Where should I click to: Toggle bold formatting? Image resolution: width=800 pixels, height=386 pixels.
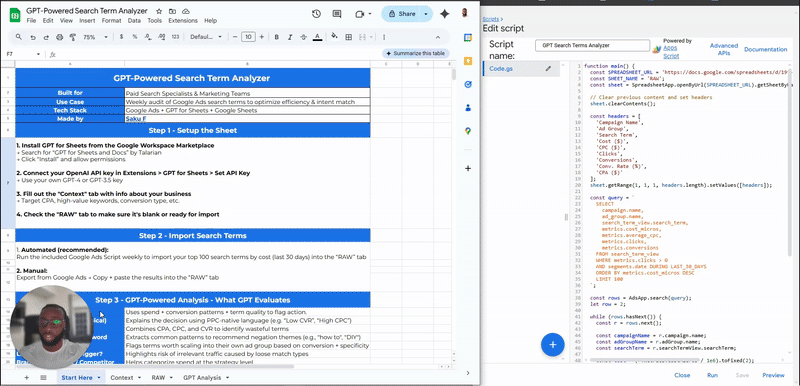click(277, 37)
